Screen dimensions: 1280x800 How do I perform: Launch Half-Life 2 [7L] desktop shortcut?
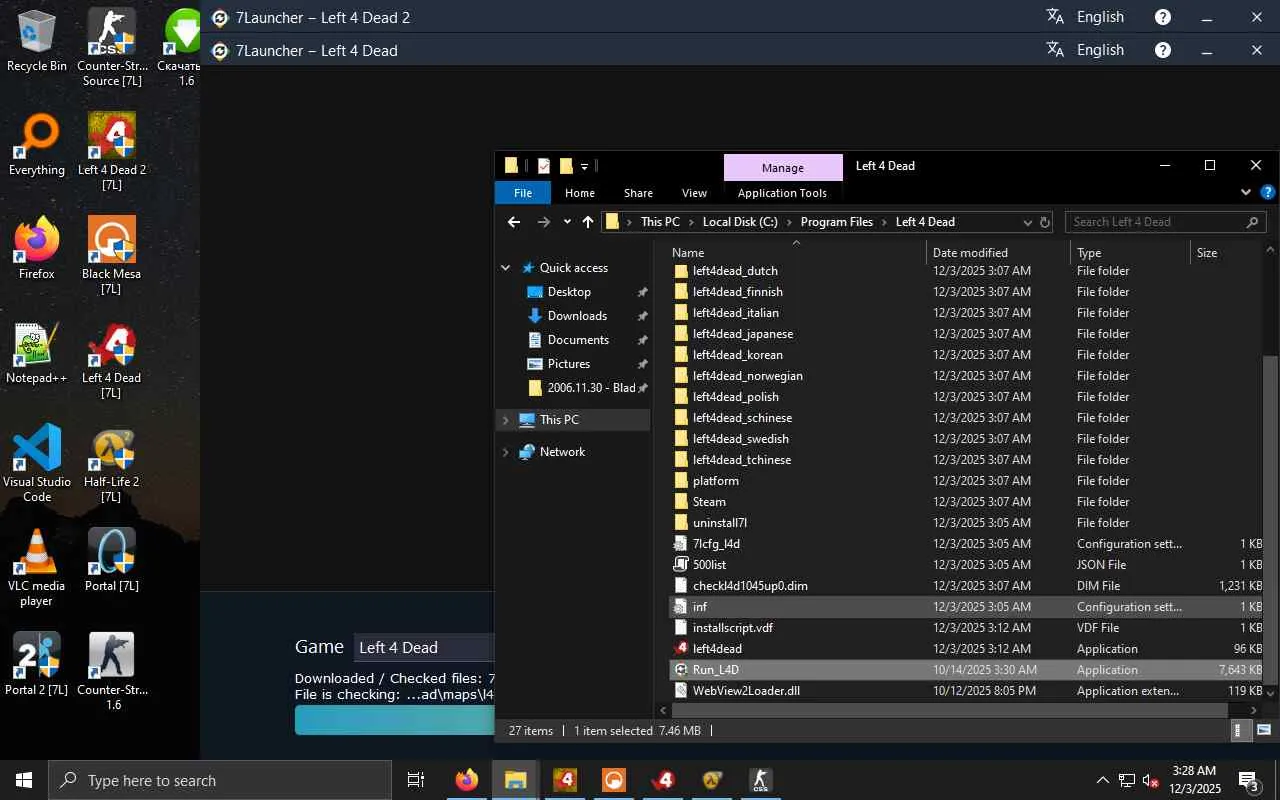pos(112,464)
